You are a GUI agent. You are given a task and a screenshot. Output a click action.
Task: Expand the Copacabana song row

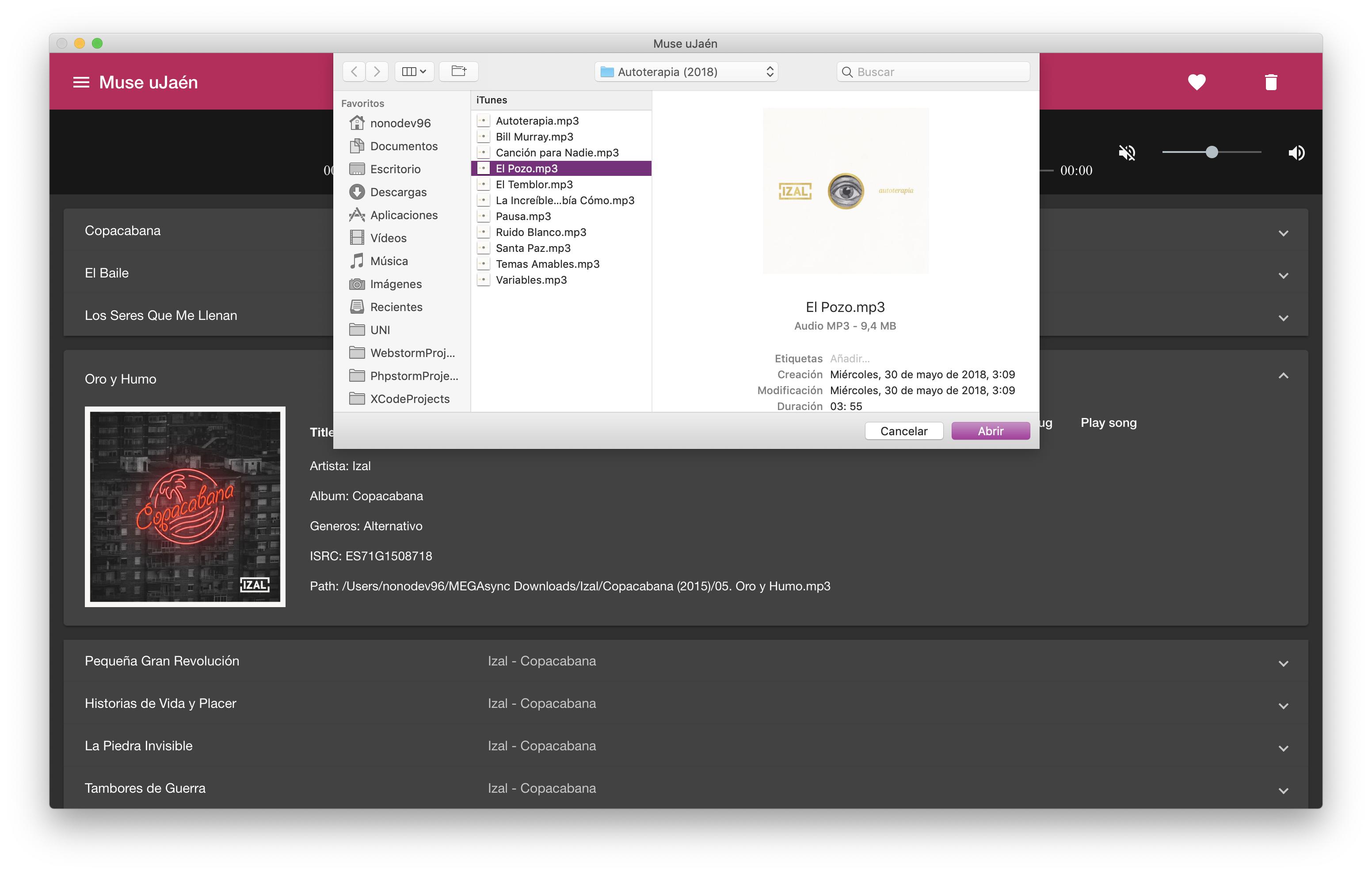point(1283,233)
